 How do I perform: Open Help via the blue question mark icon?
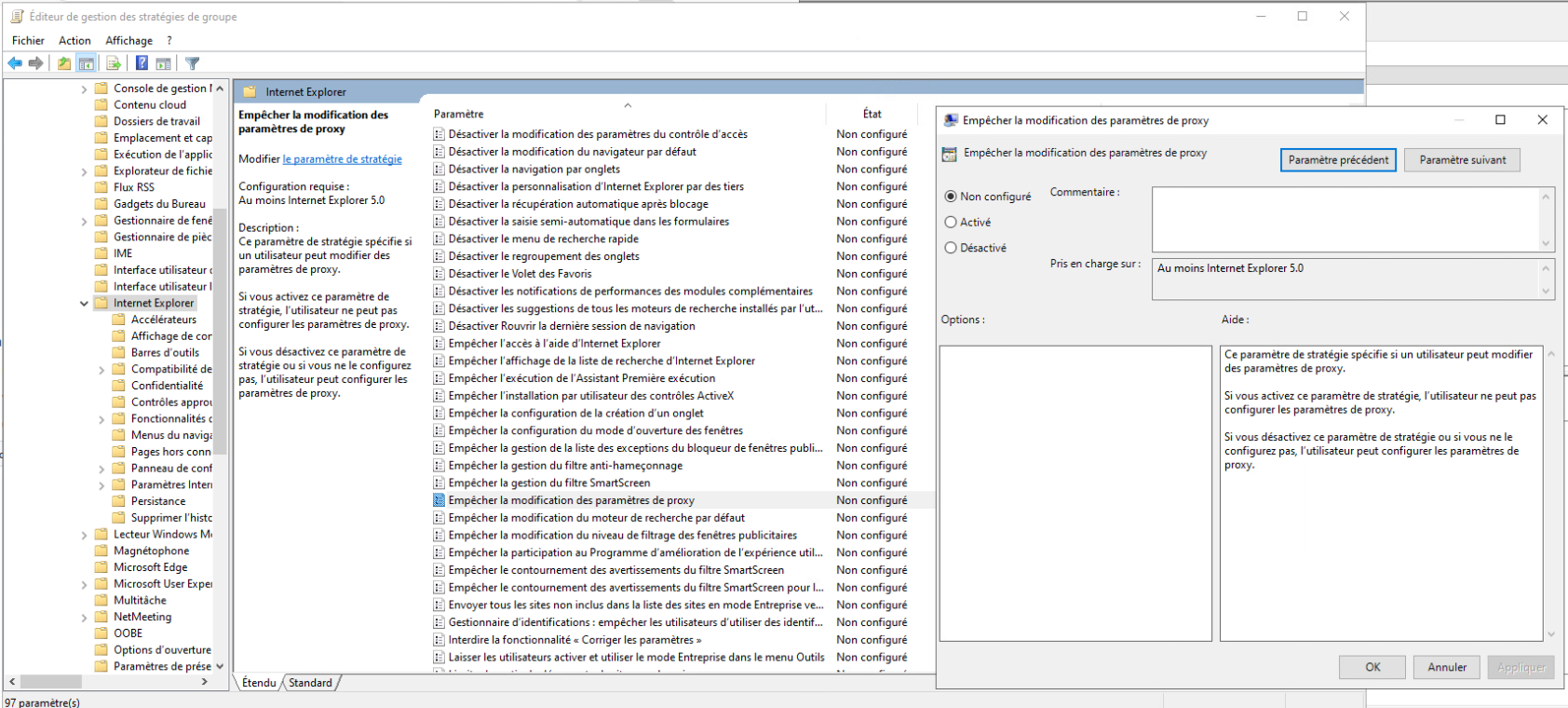pyautogui.click(x=142, y=63)
